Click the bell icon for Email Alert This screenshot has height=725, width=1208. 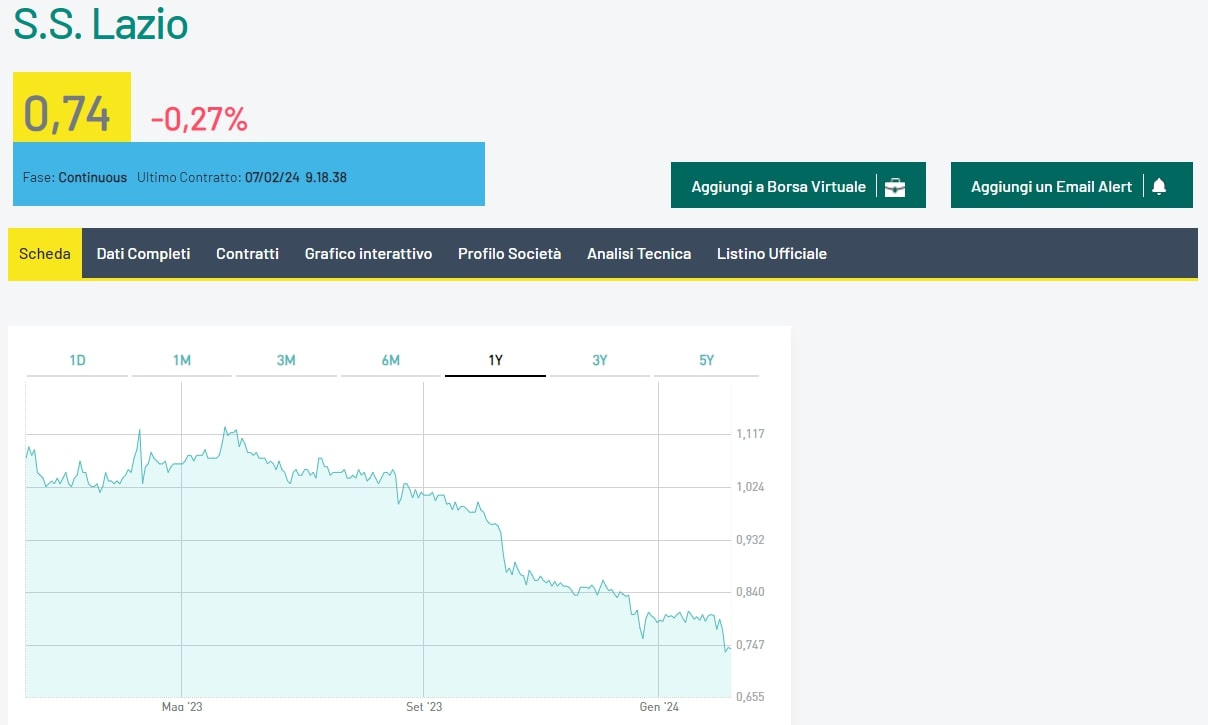1159,187
